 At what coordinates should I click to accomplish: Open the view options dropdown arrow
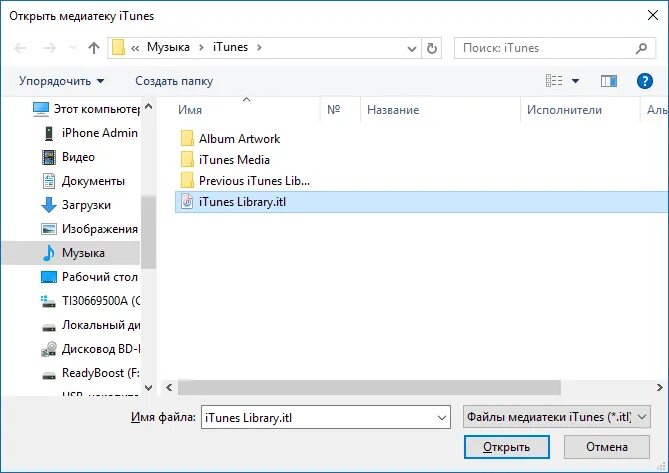click(575, 81)
